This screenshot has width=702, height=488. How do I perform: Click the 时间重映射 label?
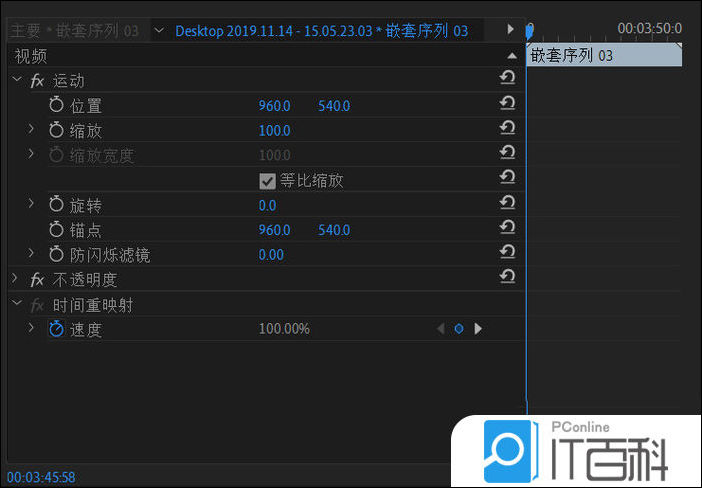[x=93, y=305]
